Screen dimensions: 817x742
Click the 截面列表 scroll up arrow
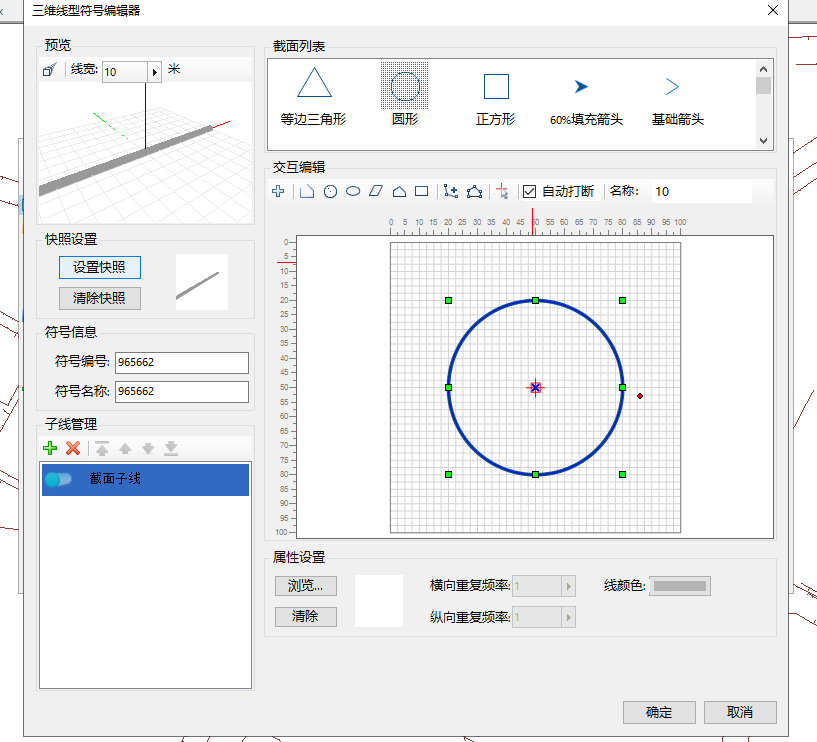point(763,69)
